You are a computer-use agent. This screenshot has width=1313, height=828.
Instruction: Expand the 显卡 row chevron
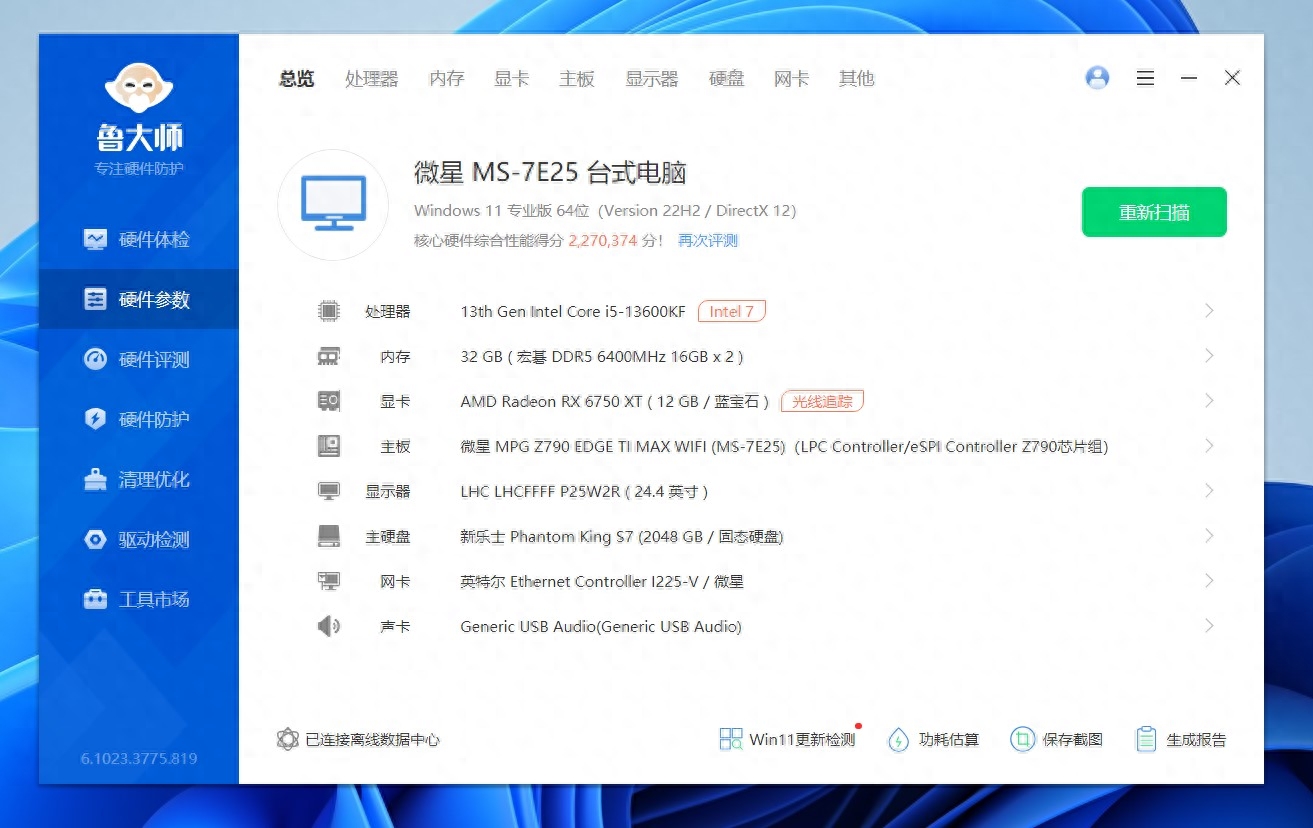tap(1209, 401)
